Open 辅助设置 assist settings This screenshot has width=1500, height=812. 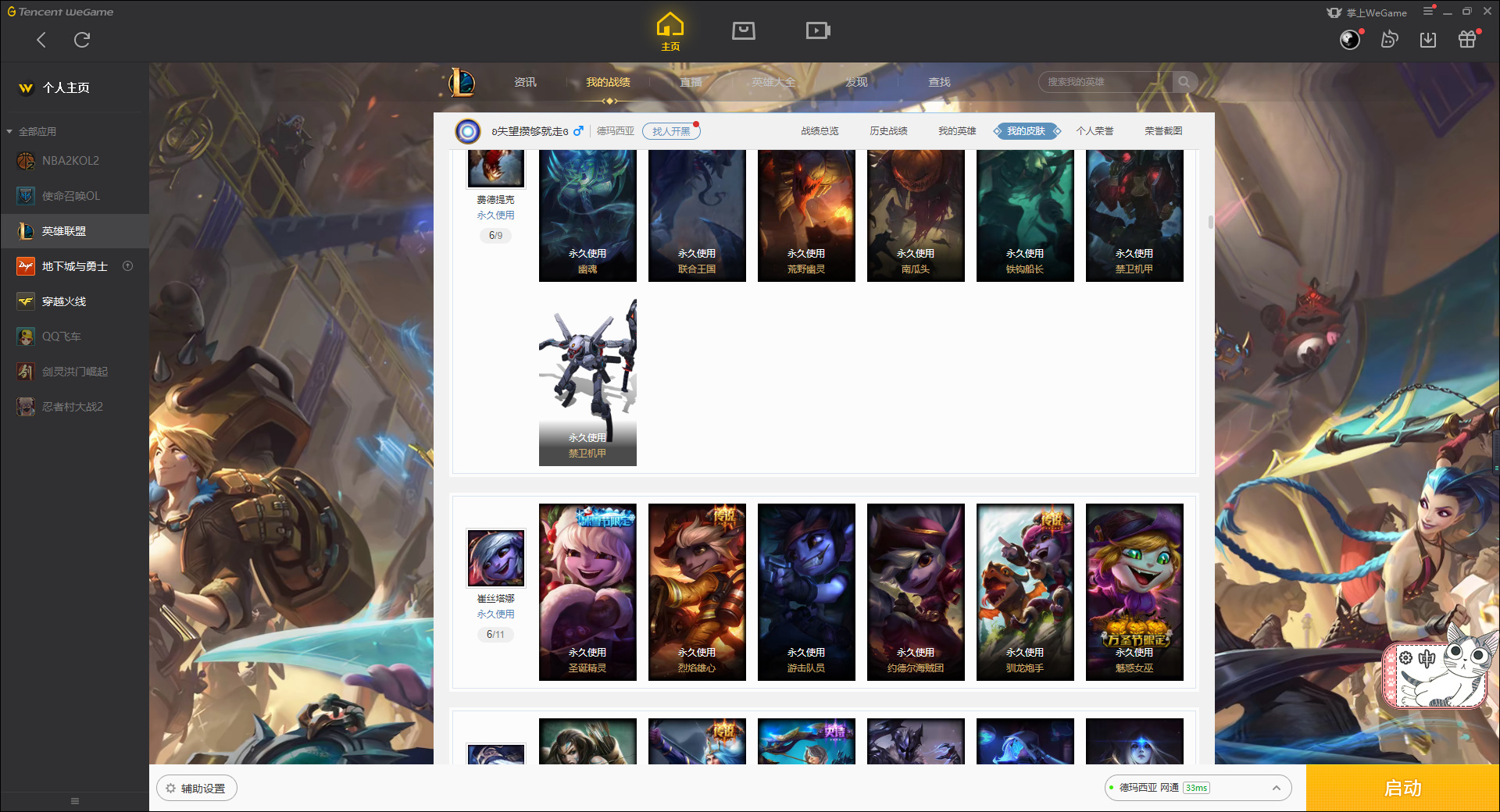pyautogui.click(x=197, y=789)
